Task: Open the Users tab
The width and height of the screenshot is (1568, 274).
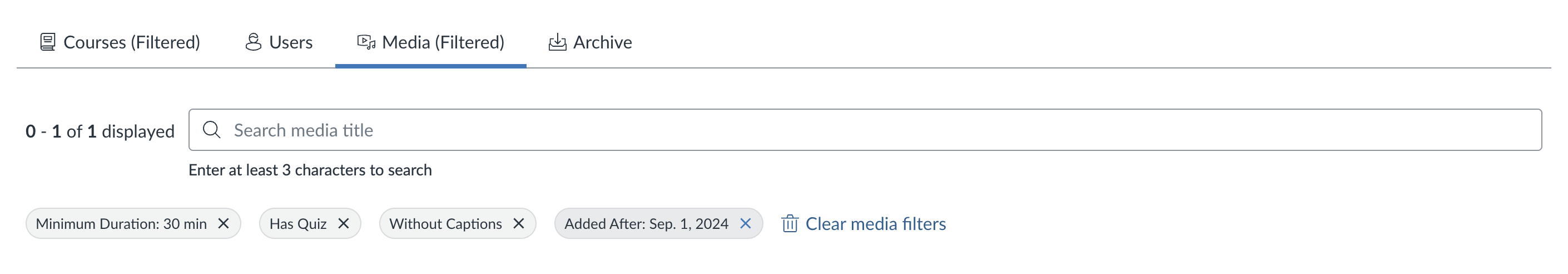Action: (290, 42)
